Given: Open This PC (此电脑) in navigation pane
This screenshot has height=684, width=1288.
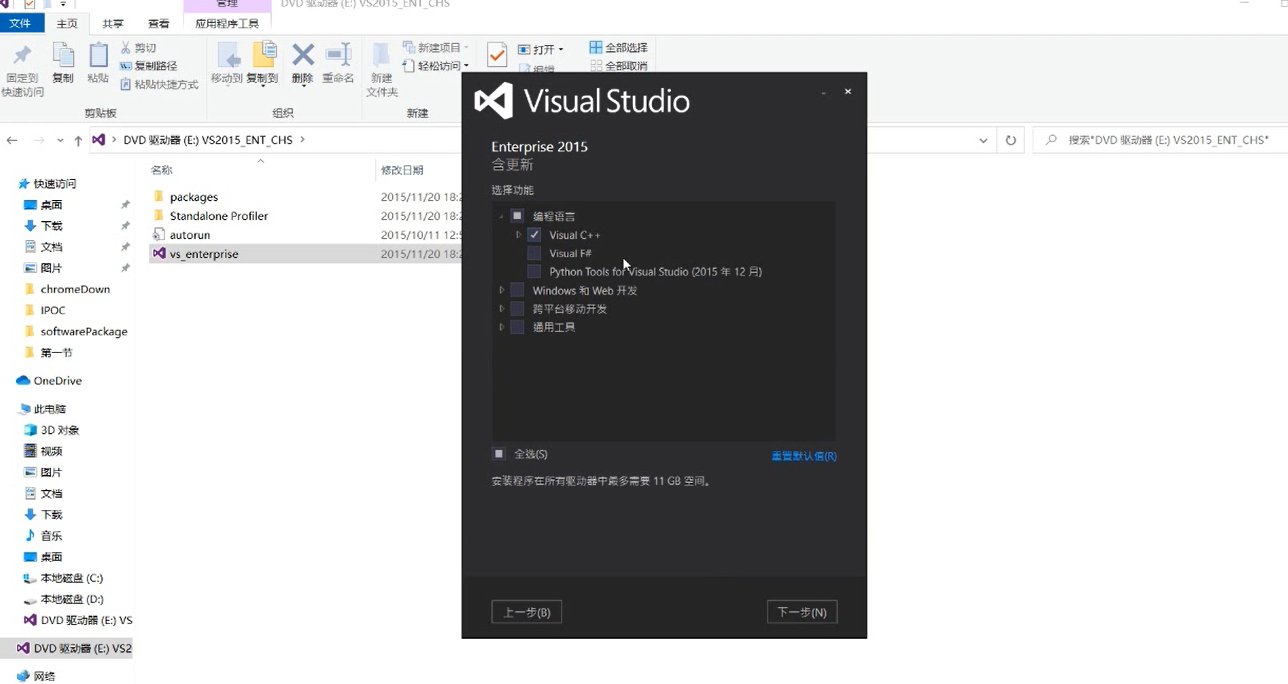Looking at the screenshot, I should tap(50, 409).
